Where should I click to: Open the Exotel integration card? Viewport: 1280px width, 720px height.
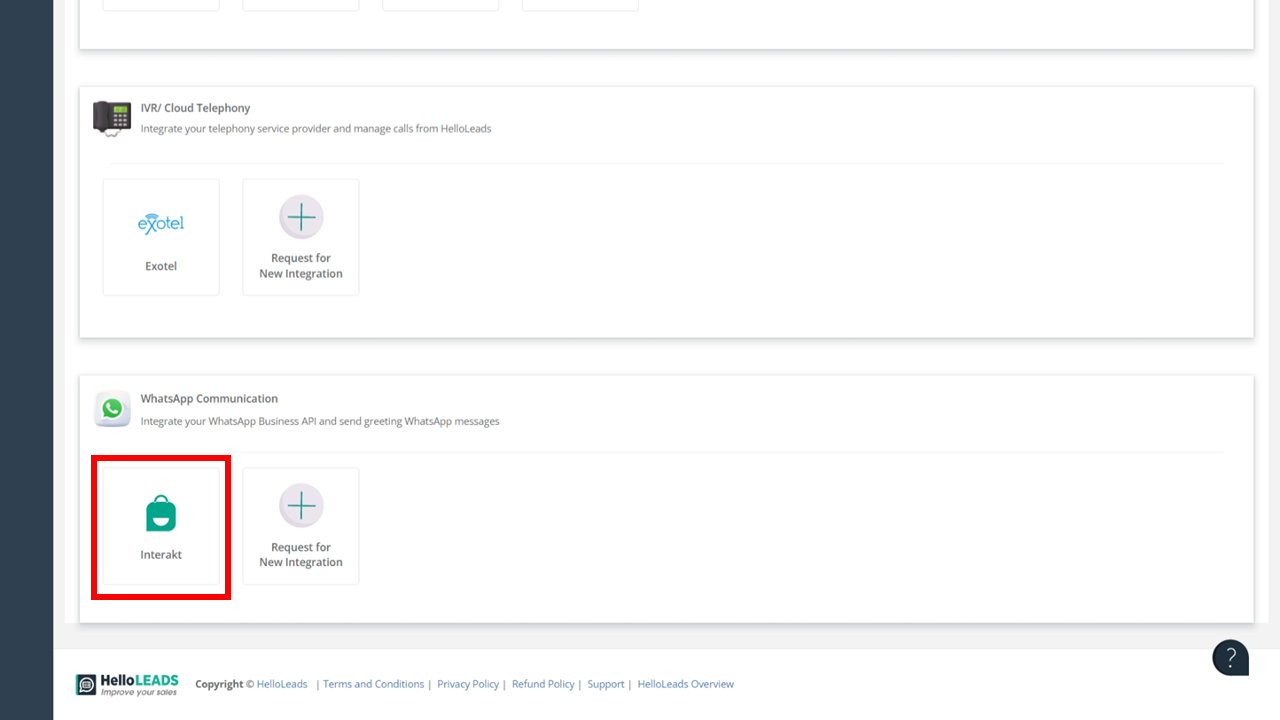[161, 237]
